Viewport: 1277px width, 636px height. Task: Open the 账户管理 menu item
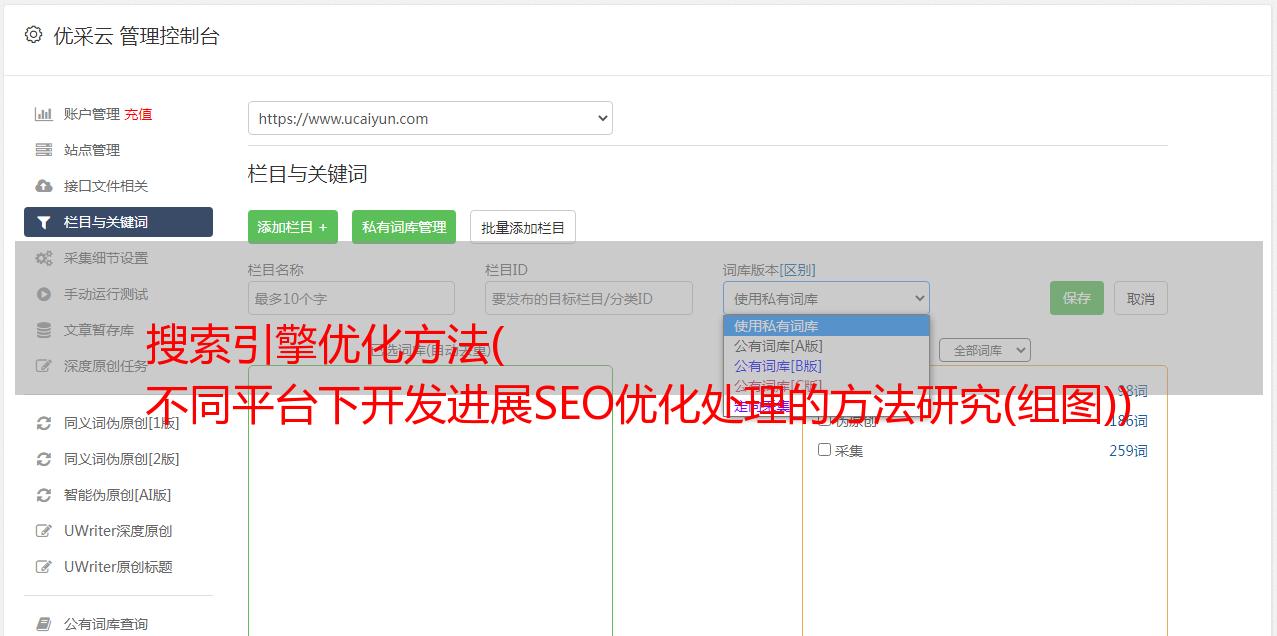coord(92,114)
